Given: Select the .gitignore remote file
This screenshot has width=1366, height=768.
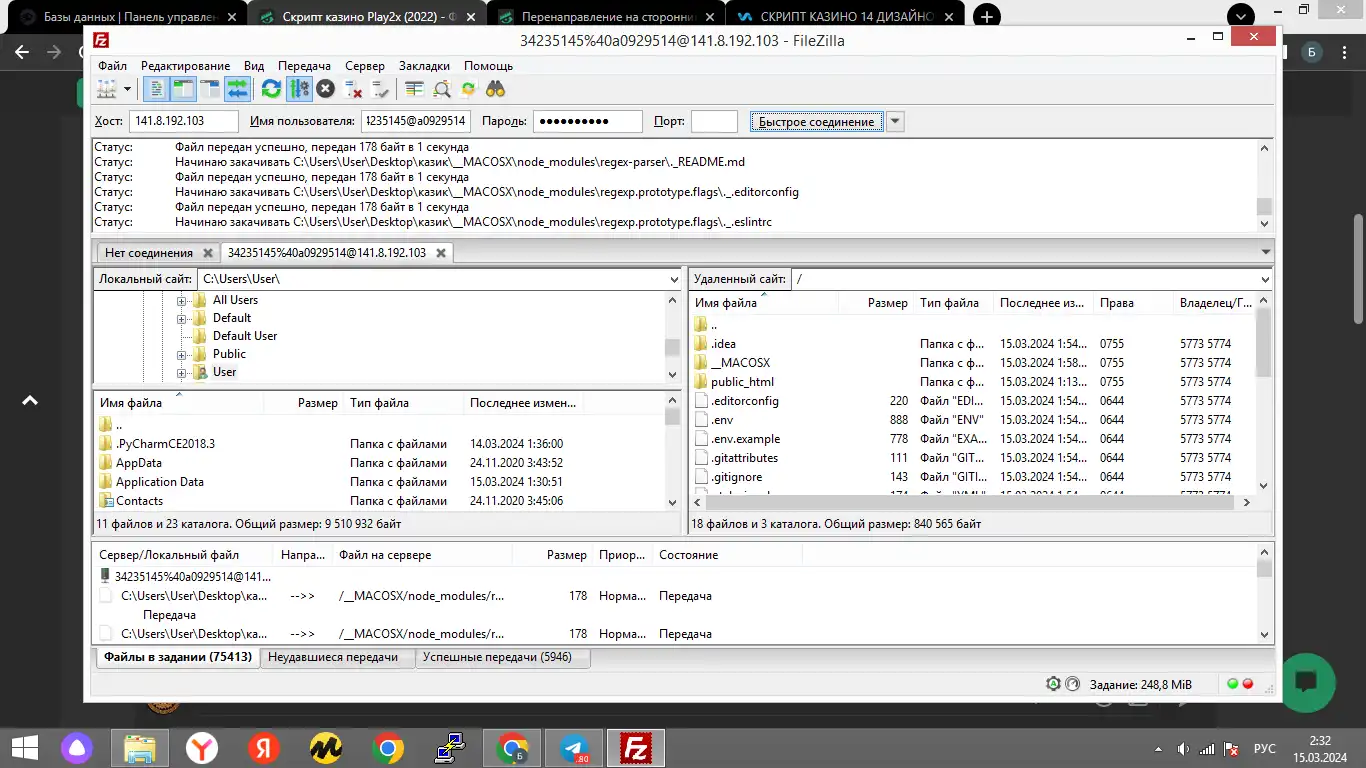Looking at the screenshot, I should 736,477.
